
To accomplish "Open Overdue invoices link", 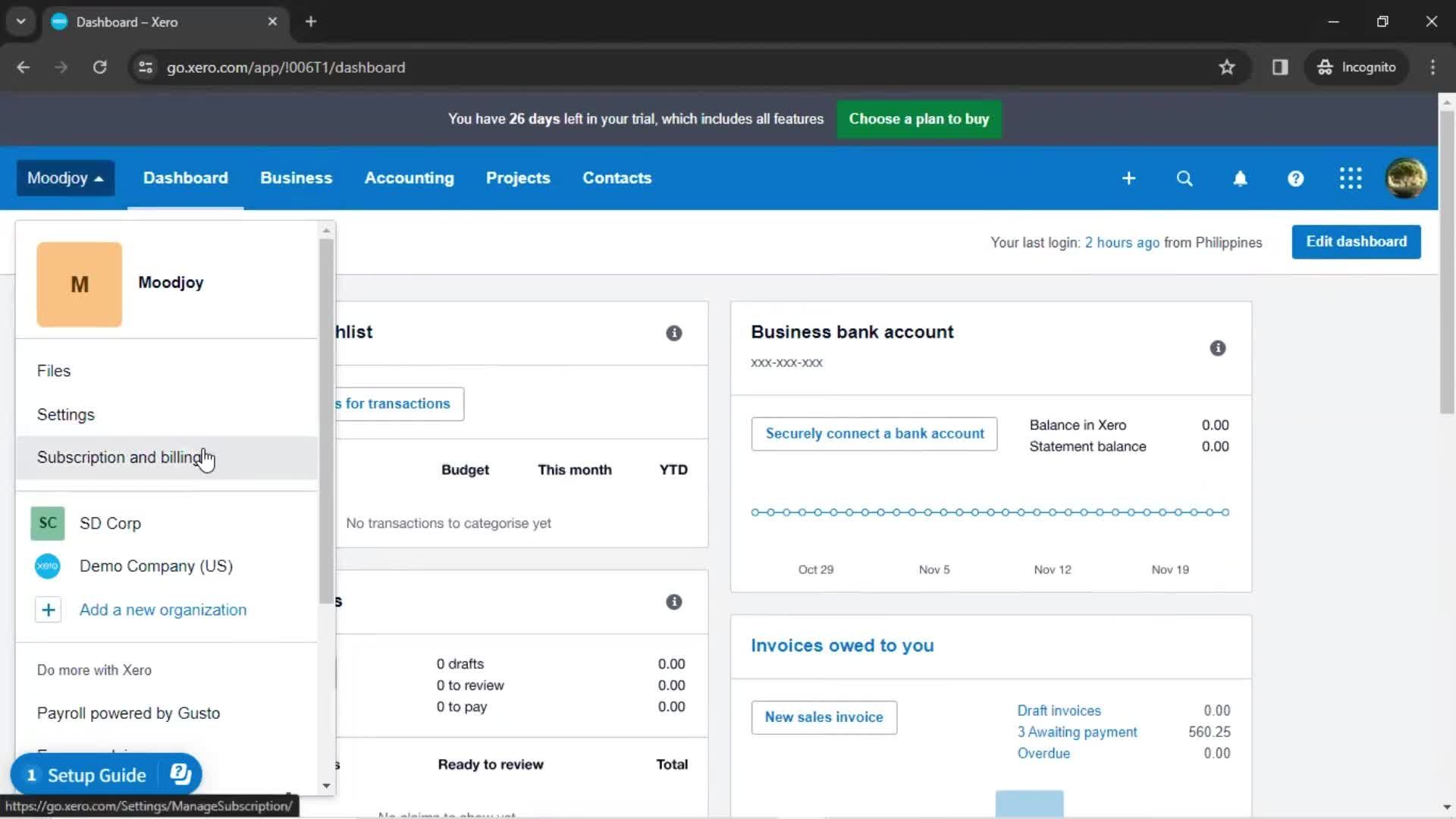I will pyautogui.click(x=1043, y=753).
